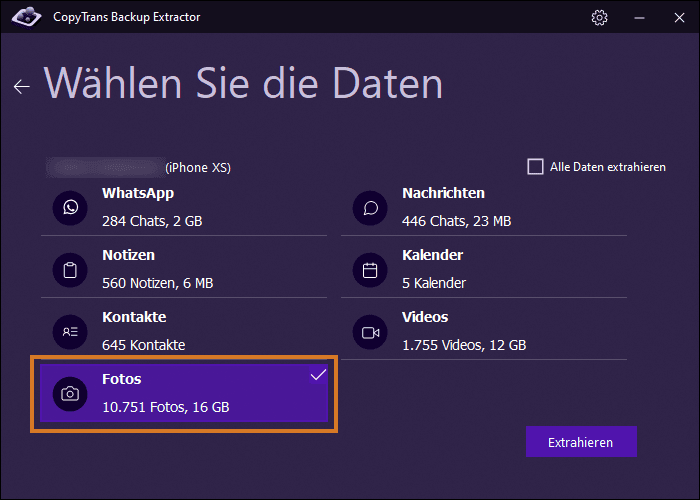Click the text '1.755 Videos, 12 GB'
This screenshot has width=700, height=500.
tap(464, 345)
